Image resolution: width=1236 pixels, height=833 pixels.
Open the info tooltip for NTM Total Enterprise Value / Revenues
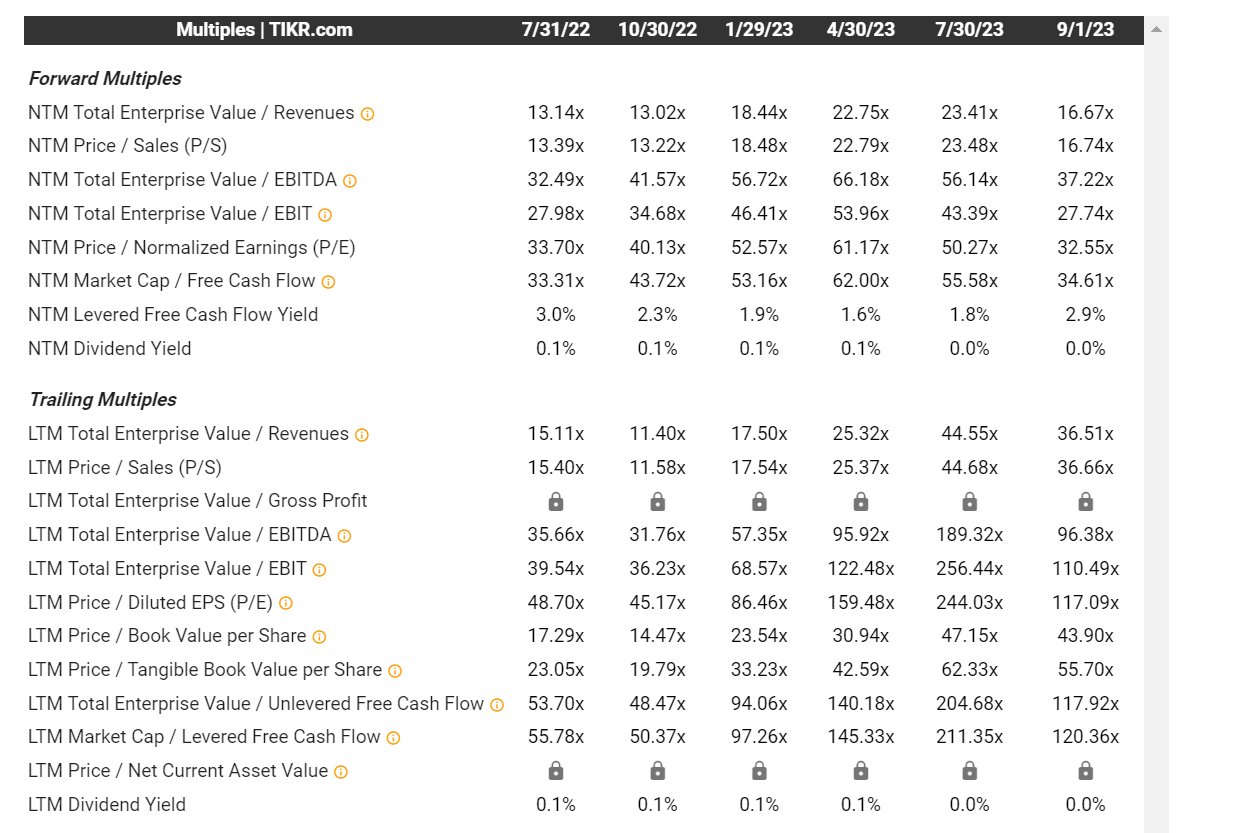(366, 113)
